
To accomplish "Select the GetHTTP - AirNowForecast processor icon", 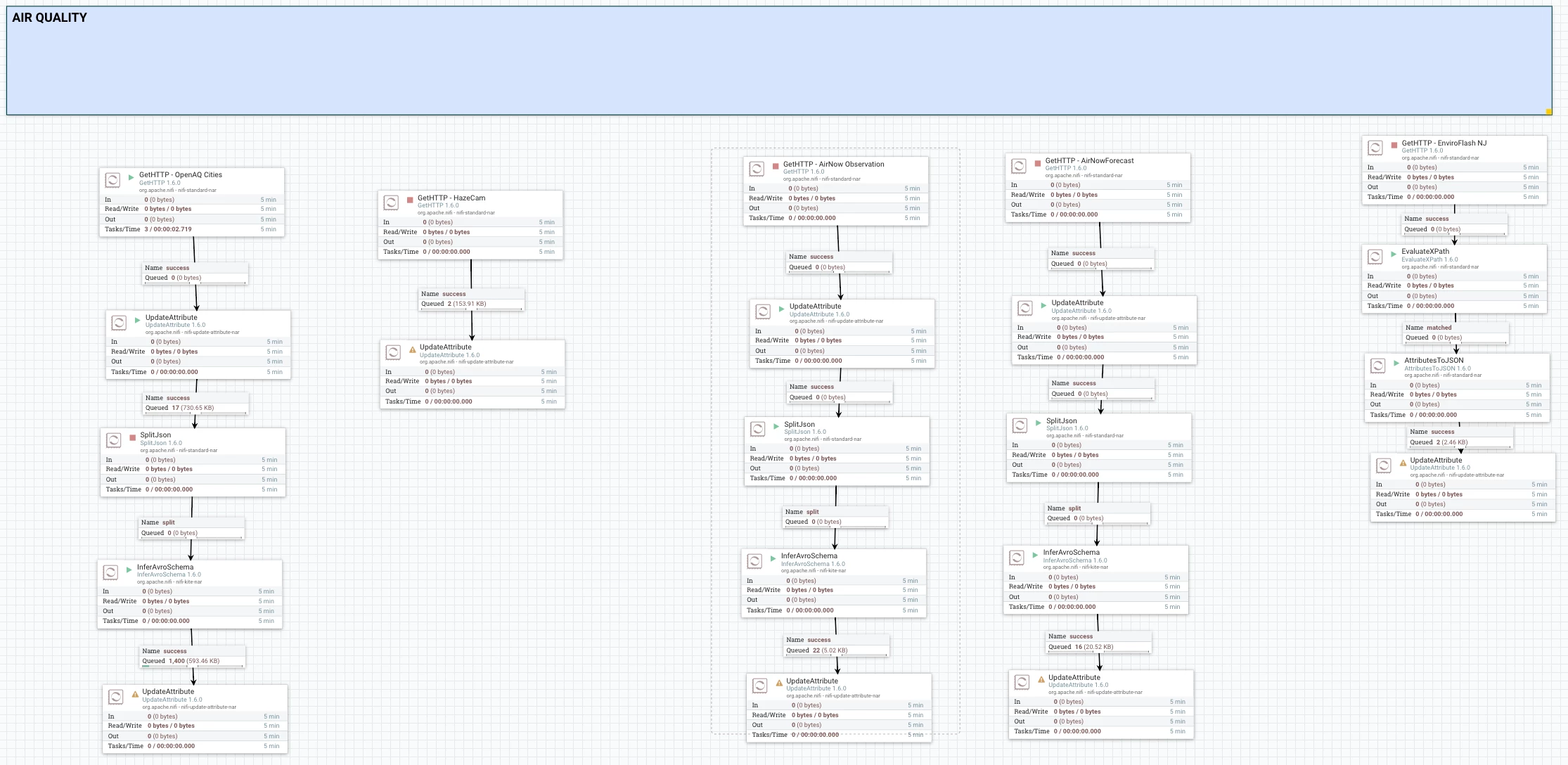I will [1019, 166].
